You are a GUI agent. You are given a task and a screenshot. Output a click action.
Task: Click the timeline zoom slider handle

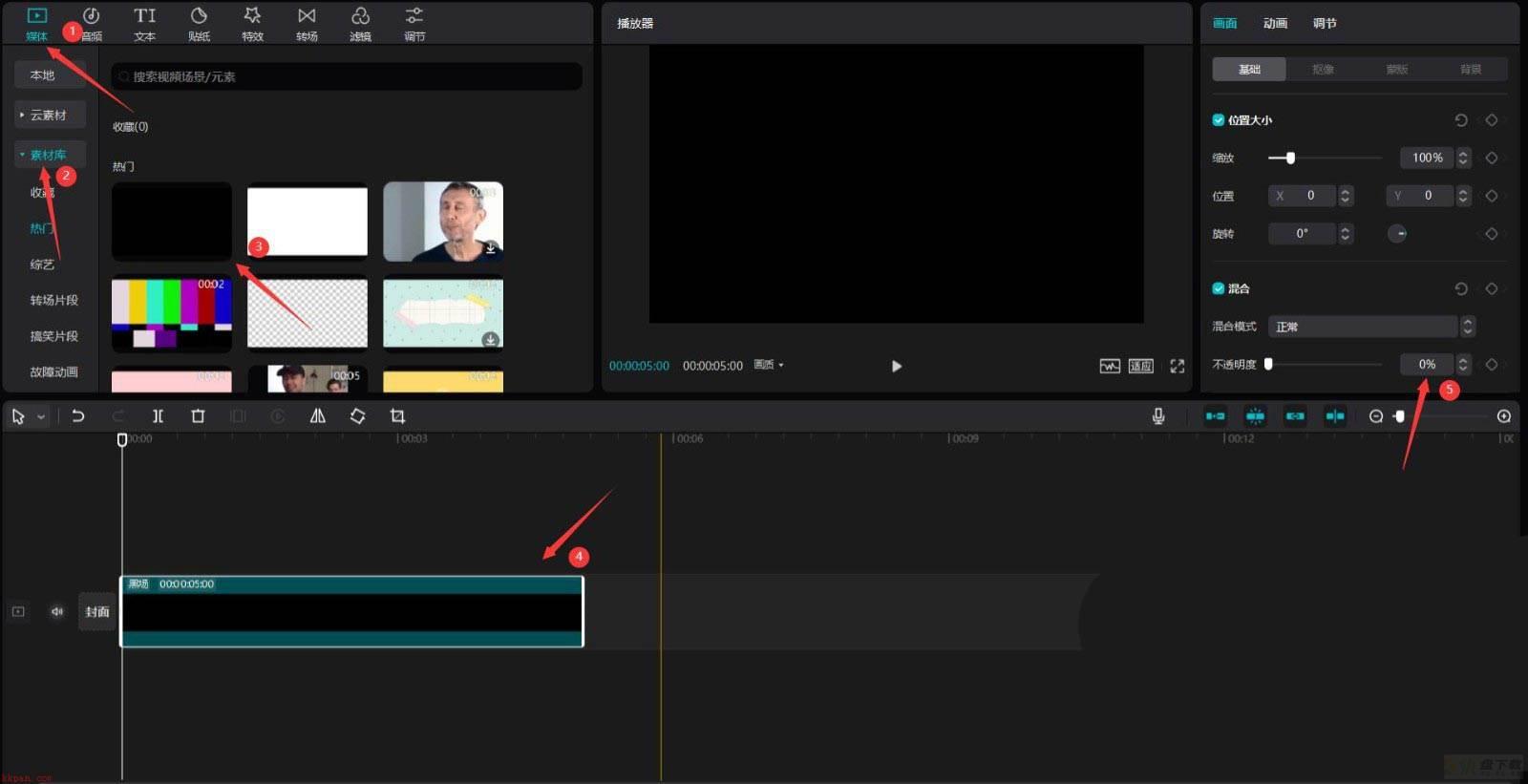1400,416
